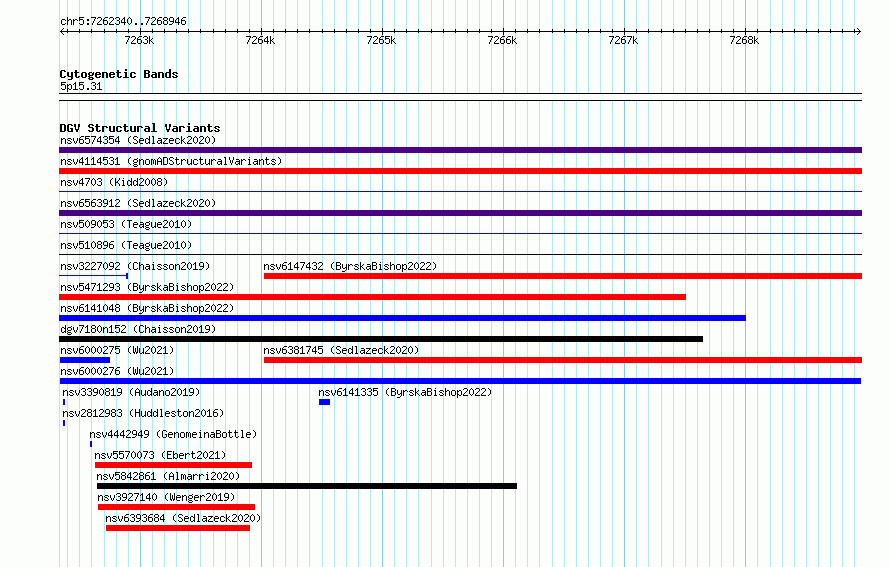
Task: Click the 7266k ruler tick label
Action: pyautogui.click(x=502, y=40)
